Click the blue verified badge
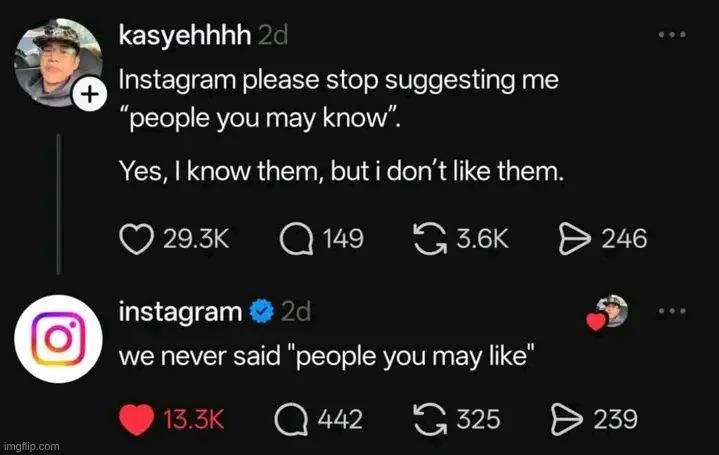 tap(260, 312)
